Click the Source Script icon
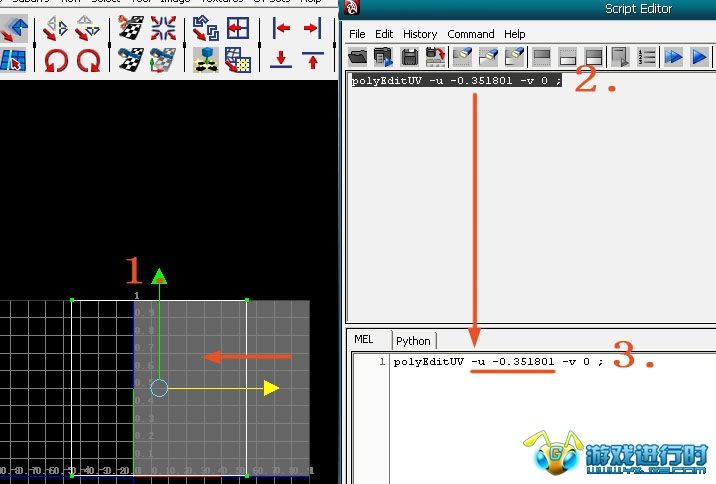Screen dimensions: 716x484 click(x=383, y=57)
